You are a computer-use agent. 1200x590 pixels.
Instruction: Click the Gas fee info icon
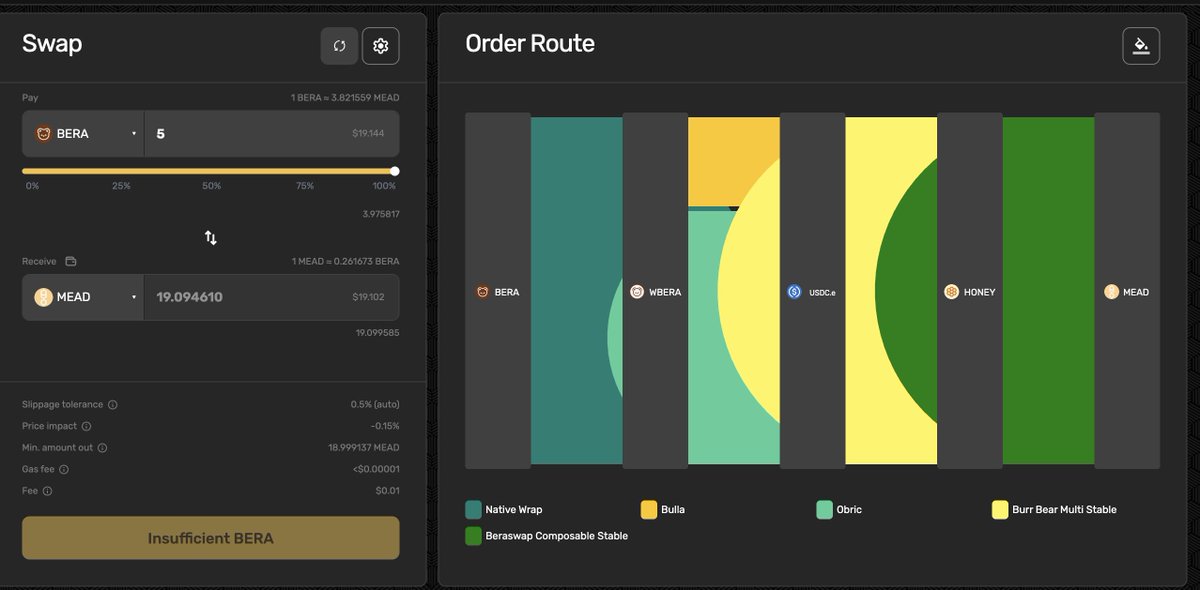click(64, 470)
